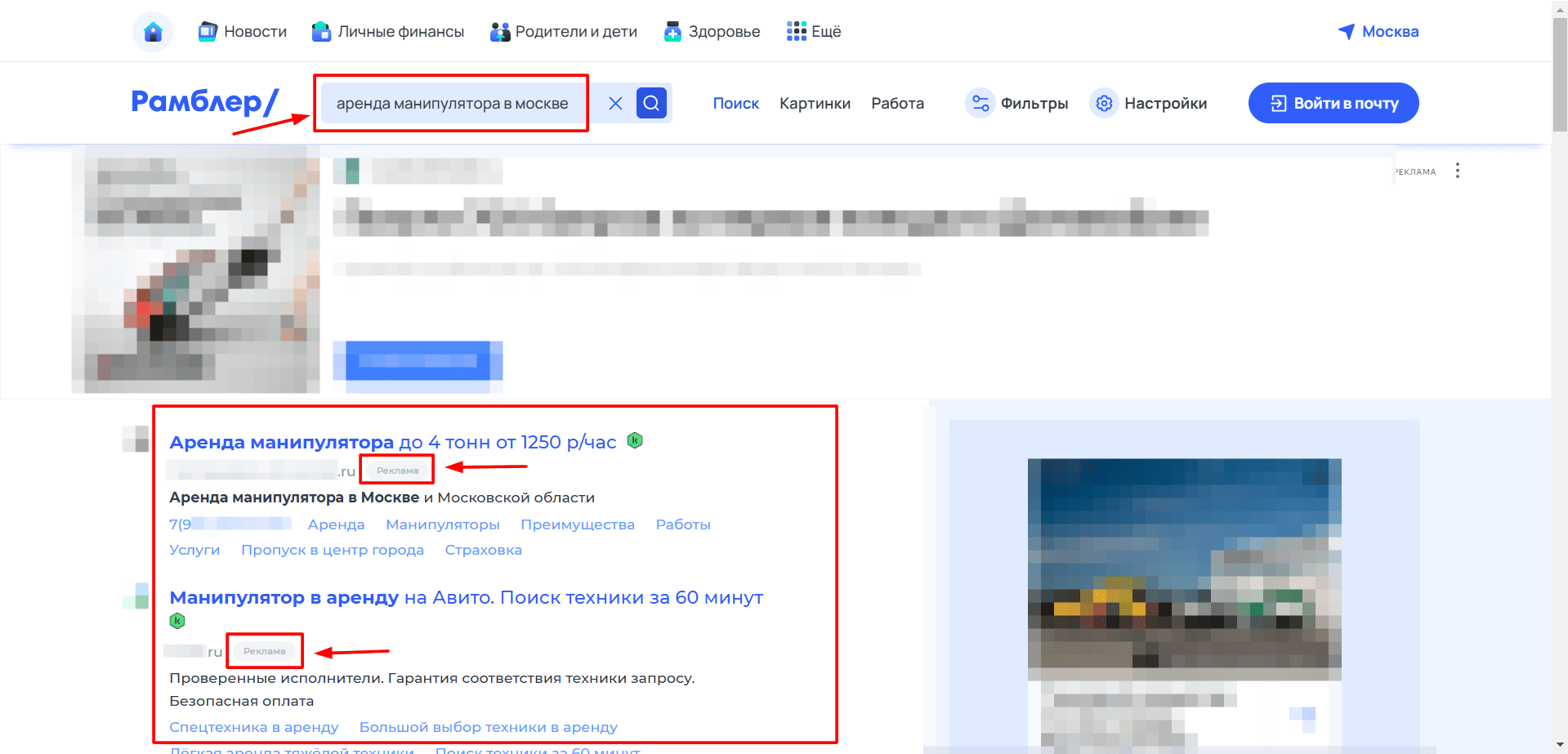
Task: Open the Родители и дети section
Action: point(564,32)
